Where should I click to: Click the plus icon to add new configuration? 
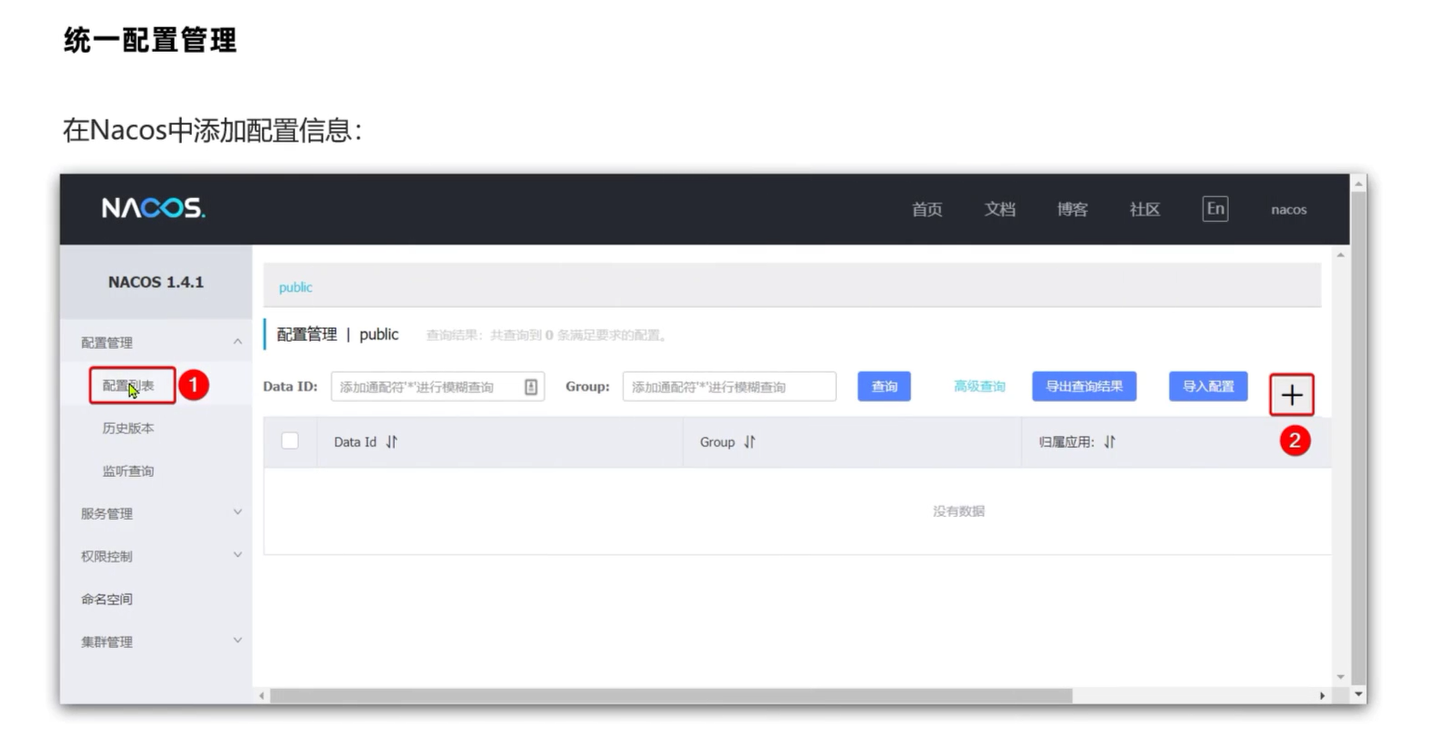coord(1291,394)
